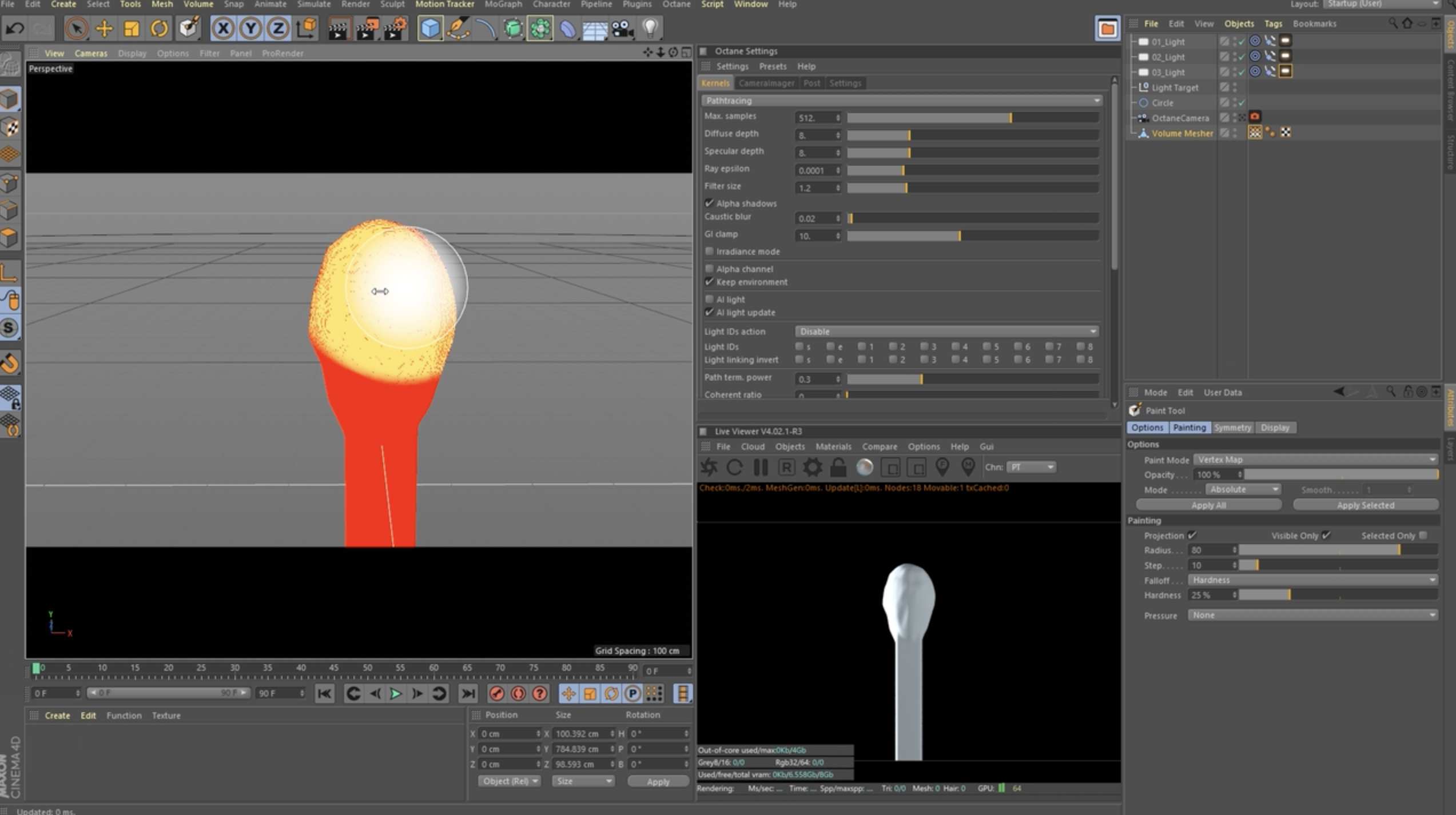Switch to the CameraImager tab
This screenshot has width=1456, height=815.
click(x=766, y=83)
